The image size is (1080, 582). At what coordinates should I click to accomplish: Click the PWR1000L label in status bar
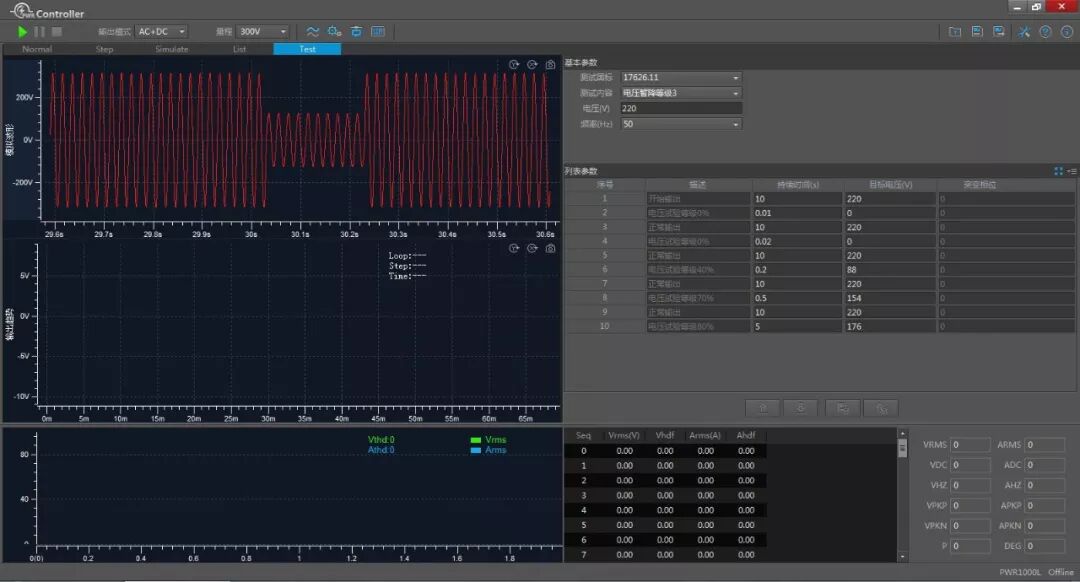click(1020, 572)
